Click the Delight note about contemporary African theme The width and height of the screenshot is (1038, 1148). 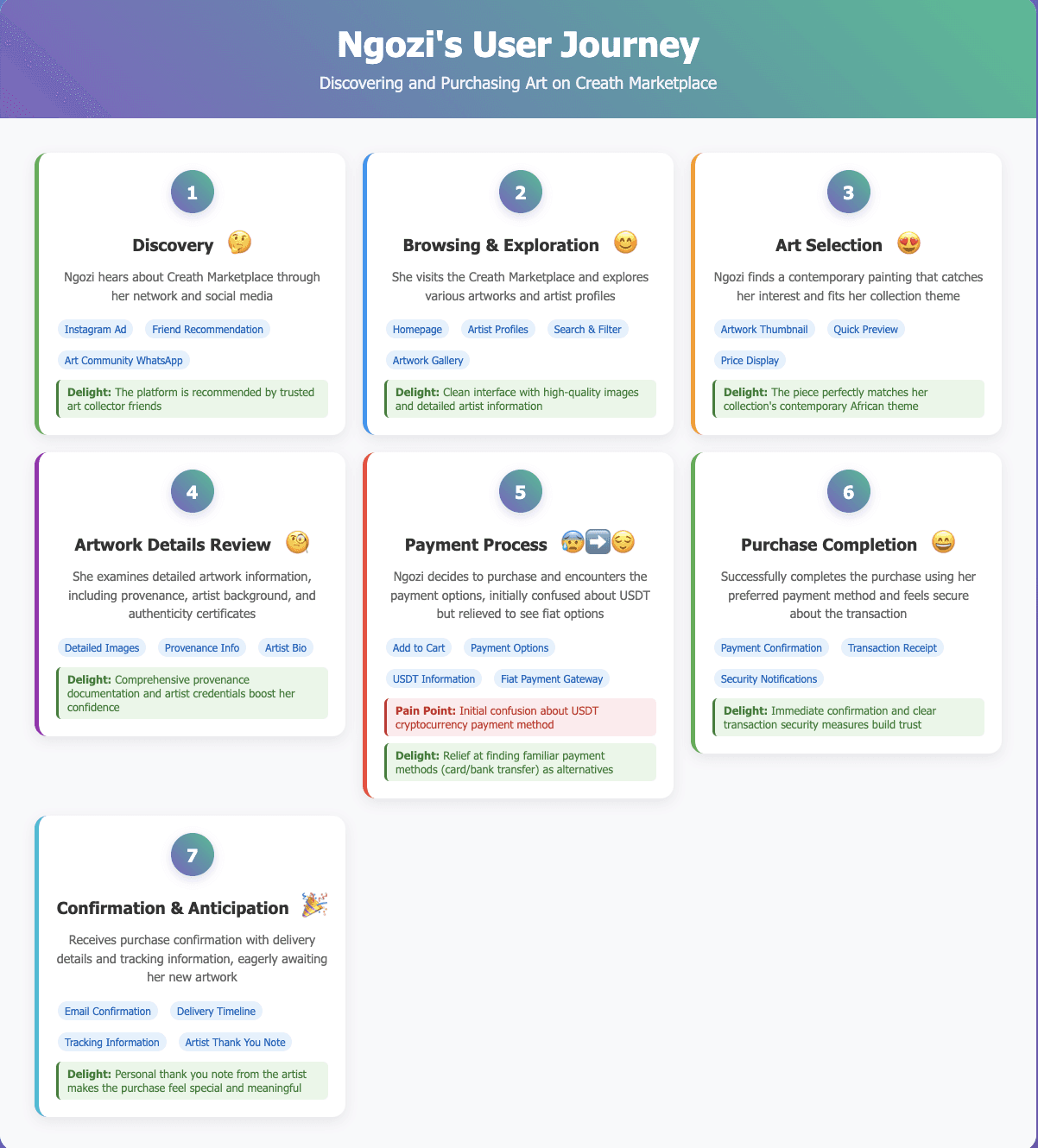point(848,399)
